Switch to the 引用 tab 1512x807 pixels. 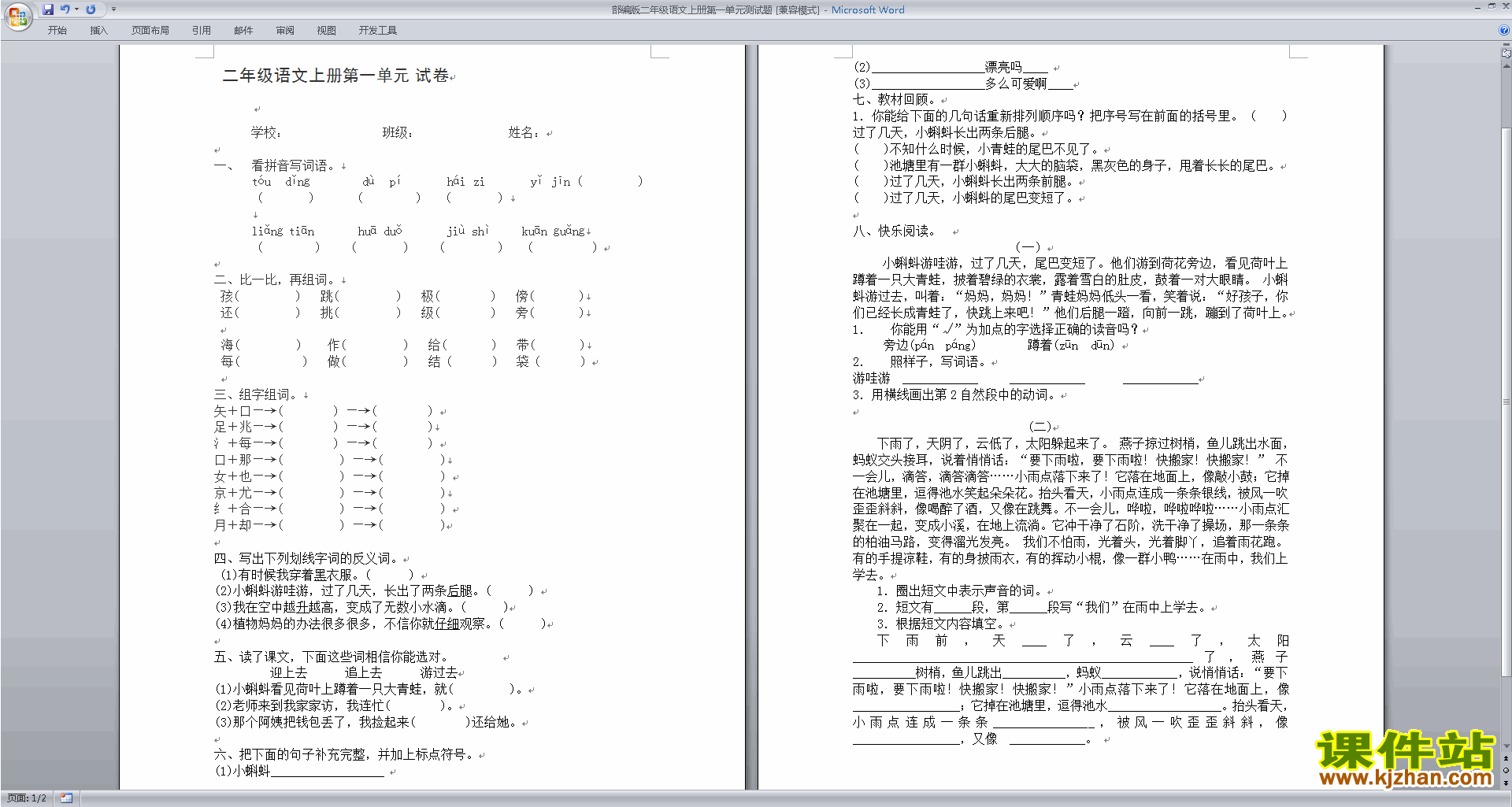pyautogui.click(x=202, y=31)
